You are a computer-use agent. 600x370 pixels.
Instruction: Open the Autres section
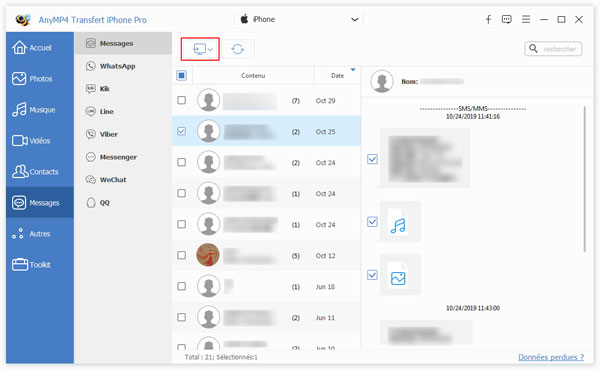[x=39, y=234]
